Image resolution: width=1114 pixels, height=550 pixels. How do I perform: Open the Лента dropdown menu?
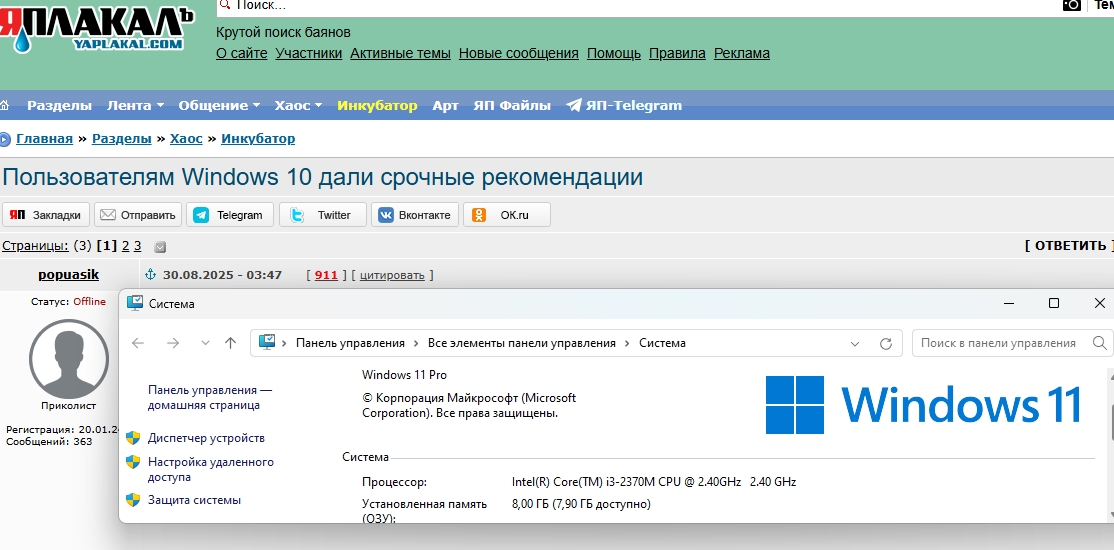135,105
